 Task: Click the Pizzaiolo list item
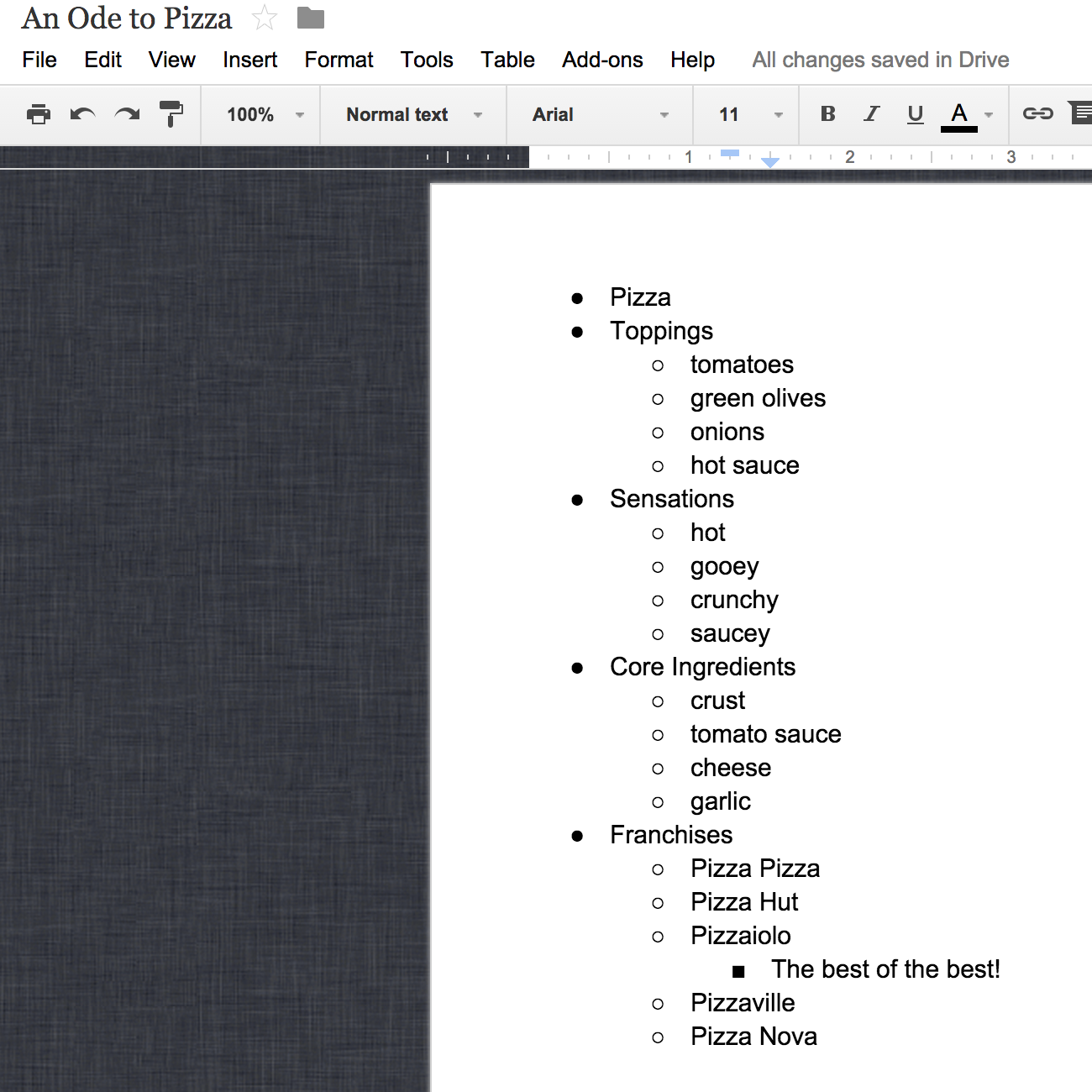740,936
